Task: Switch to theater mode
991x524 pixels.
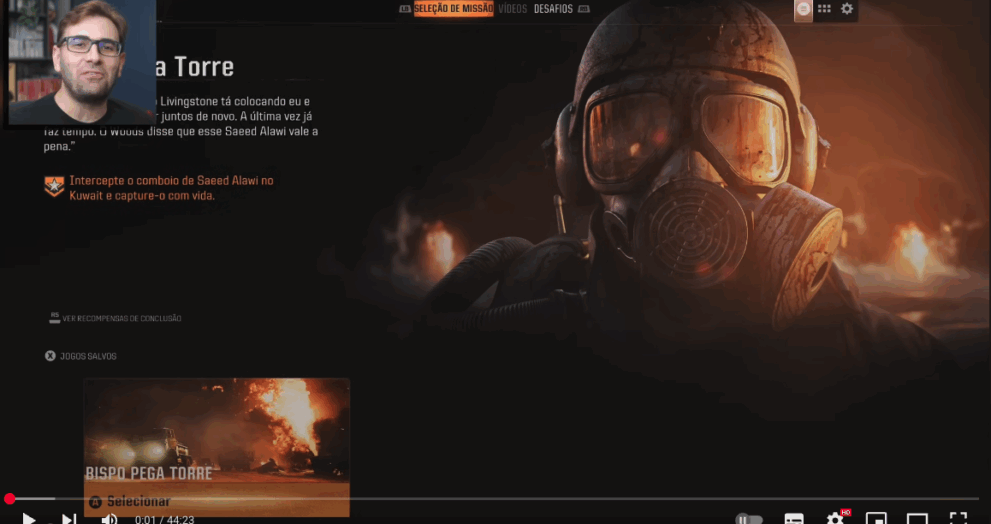Action: (918, 519)
